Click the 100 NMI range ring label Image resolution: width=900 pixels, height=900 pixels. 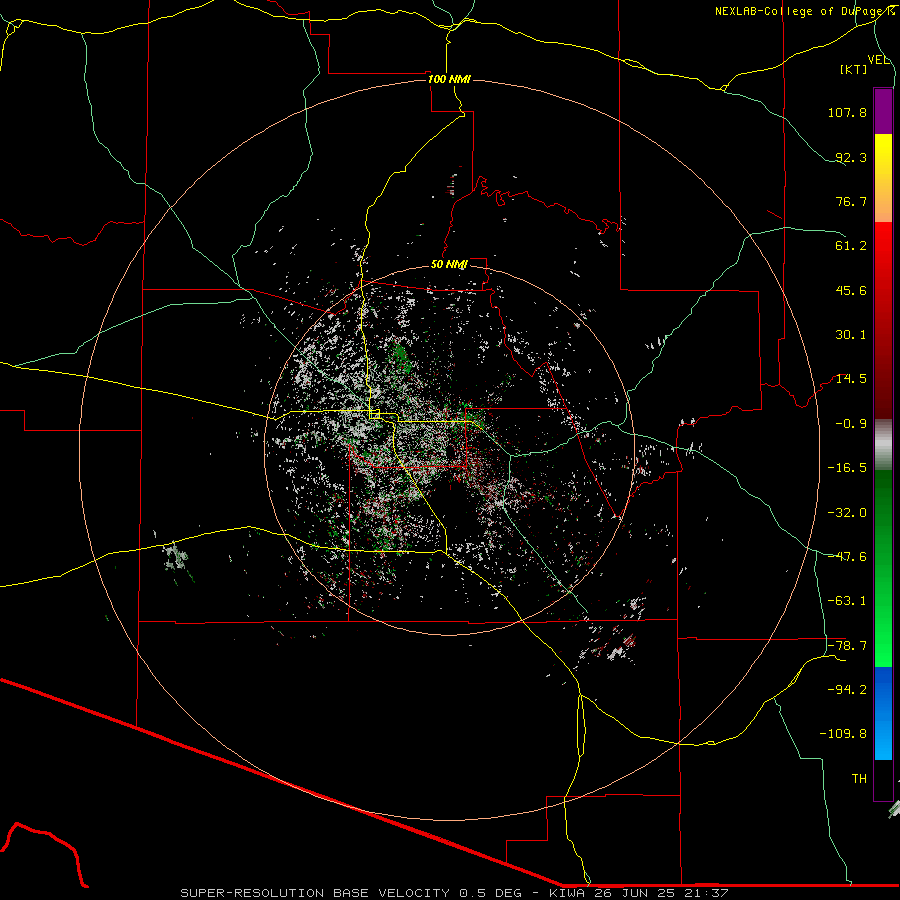(x=449, y=79)
